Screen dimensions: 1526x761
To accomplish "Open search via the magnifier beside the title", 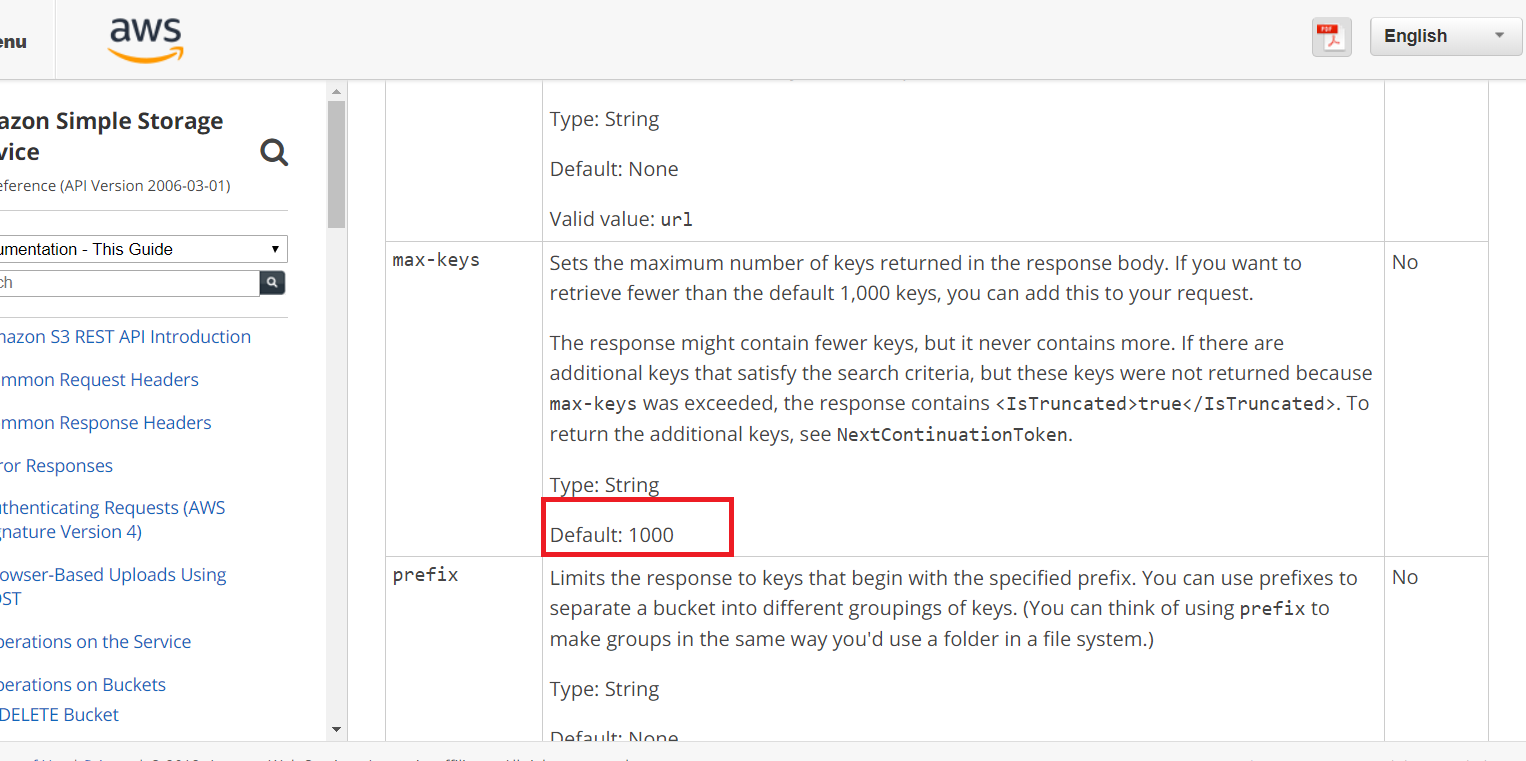I will (x=273, y=152).
